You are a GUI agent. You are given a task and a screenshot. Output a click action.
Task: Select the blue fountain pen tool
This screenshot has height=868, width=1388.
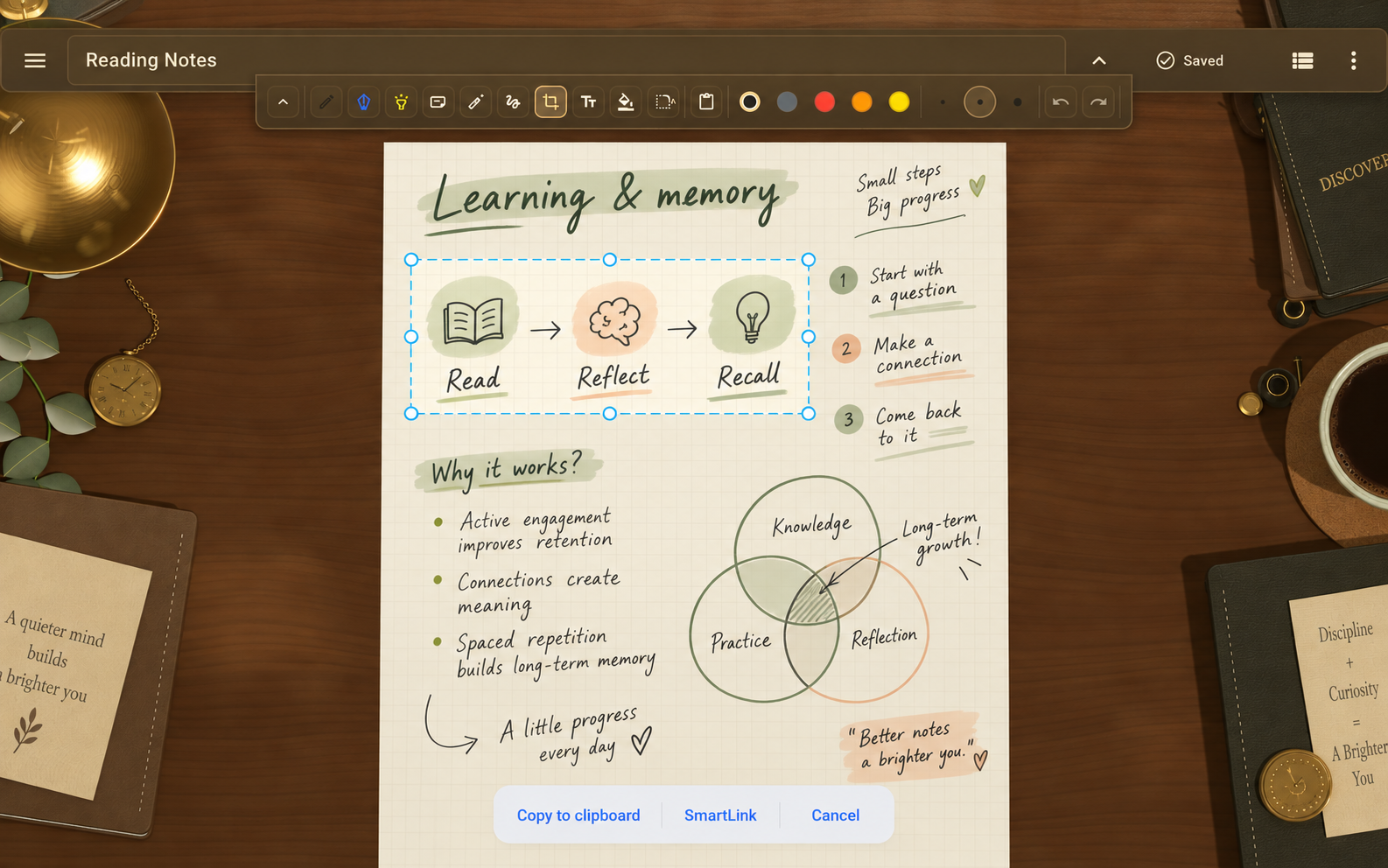363,102
